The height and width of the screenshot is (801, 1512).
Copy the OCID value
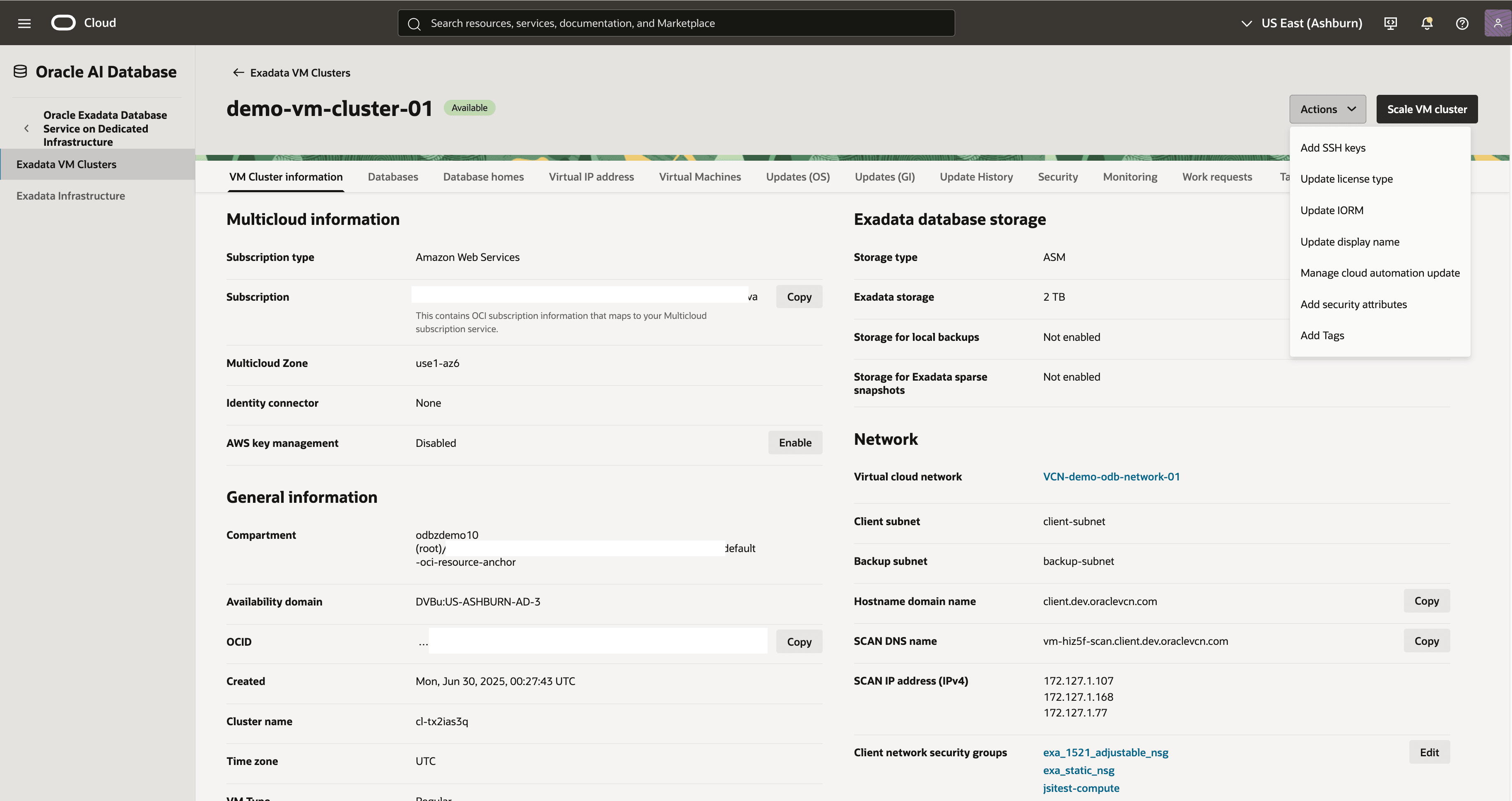[x=799, y=641]
